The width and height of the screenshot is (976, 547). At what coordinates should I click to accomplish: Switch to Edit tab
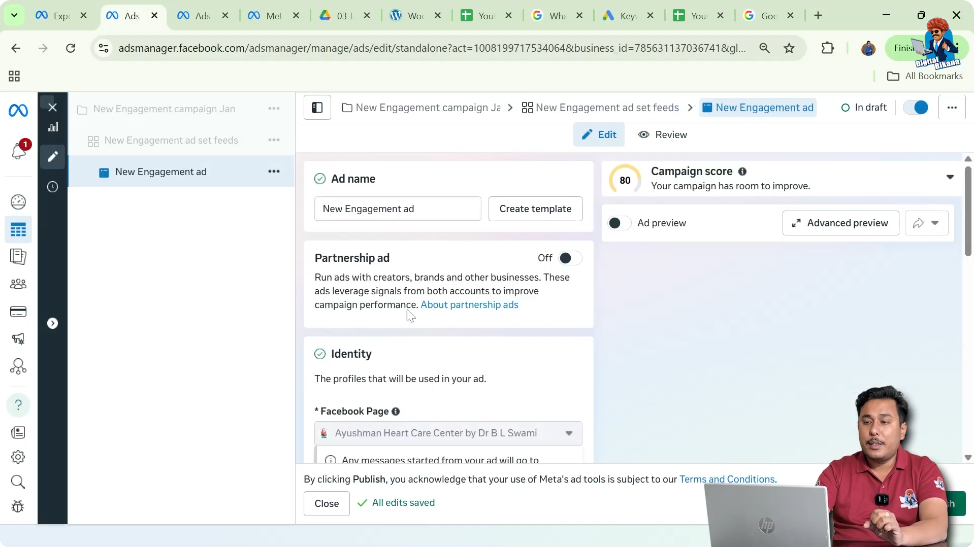(599, 134)
